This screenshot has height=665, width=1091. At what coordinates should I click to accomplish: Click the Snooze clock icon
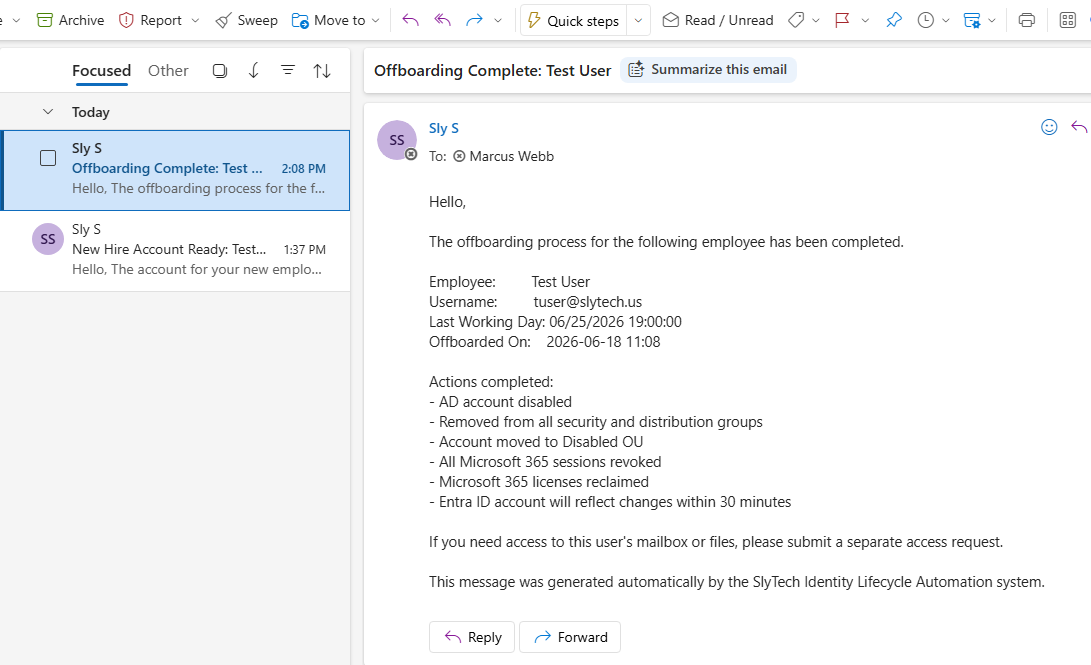pos(925,20)
